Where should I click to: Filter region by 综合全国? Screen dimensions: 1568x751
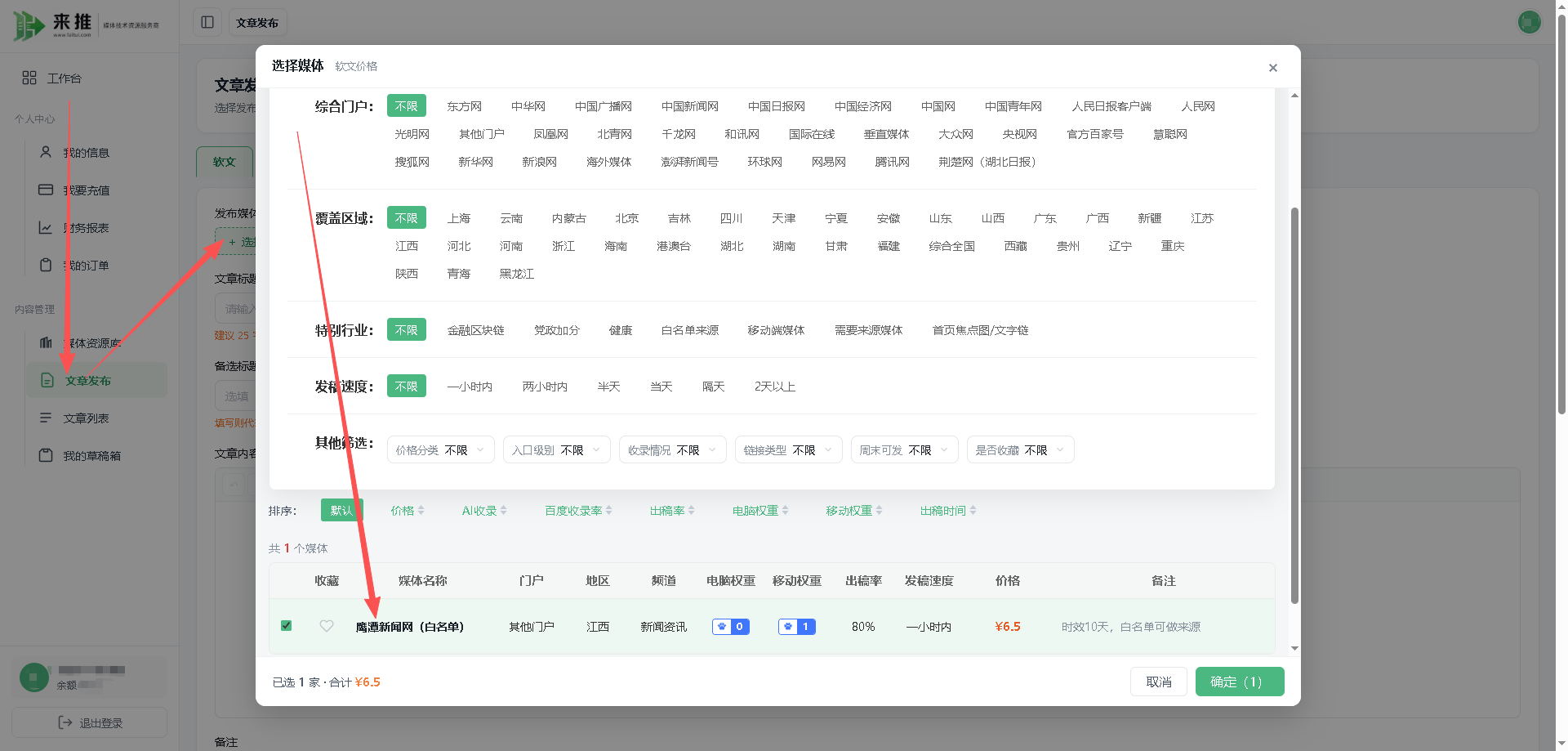coord(952,246)
